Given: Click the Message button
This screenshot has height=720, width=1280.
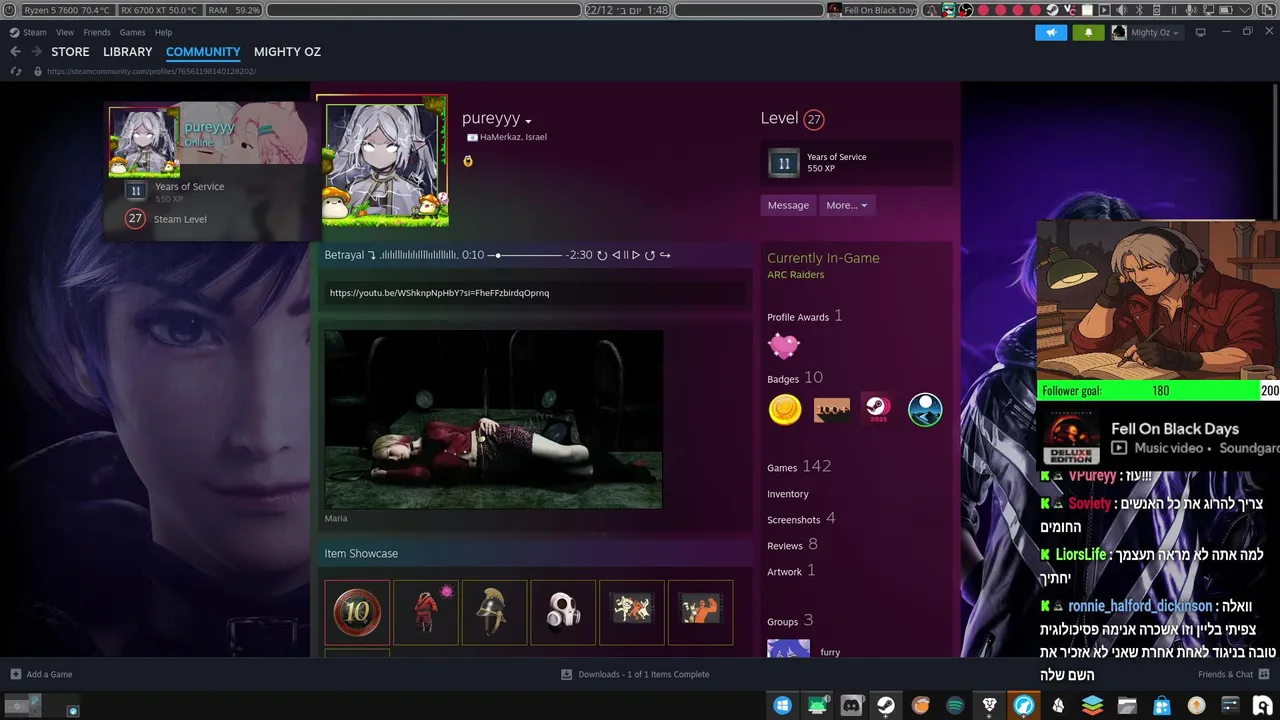Looking at the screenshot, I should point(788,205).
